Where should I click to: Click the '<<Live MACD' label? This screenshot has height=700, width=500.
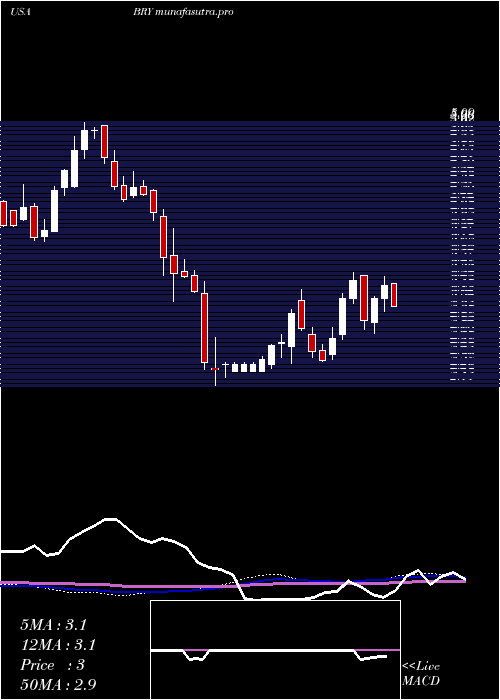point(421,673)
